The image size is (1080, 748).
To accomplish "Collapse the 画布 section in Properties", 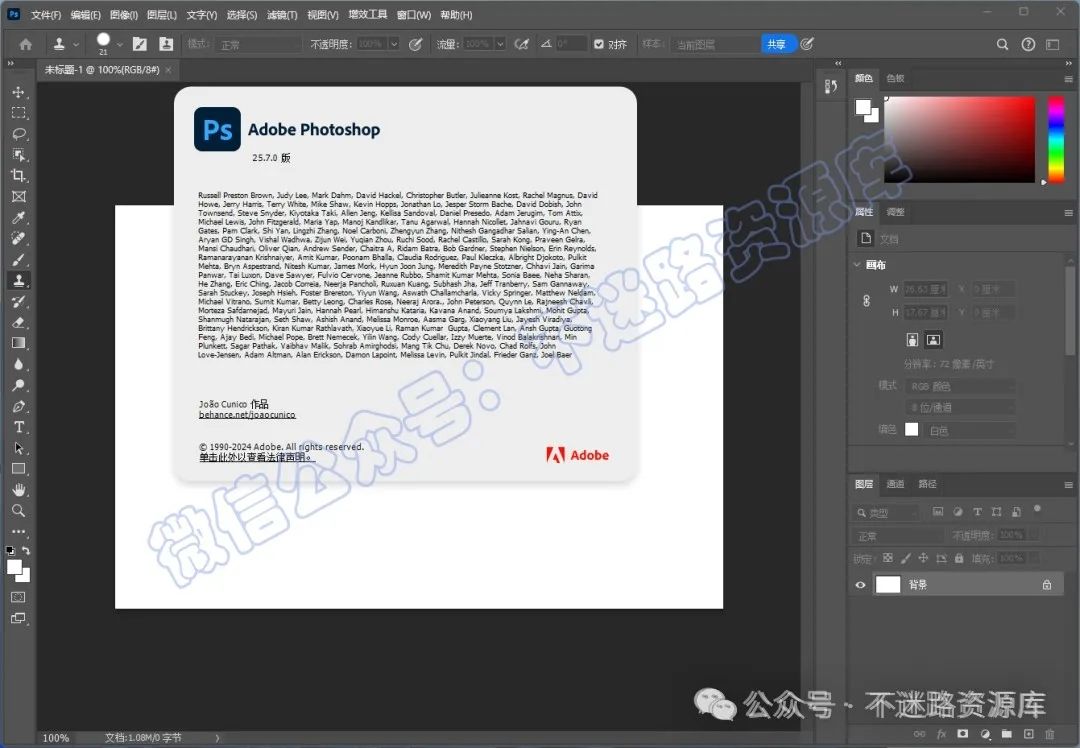I will tap(858, 264).
